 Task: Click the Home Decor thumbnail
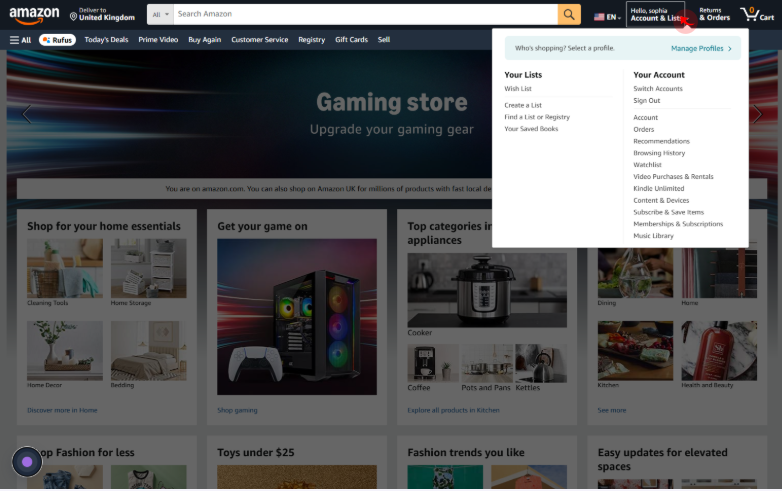(x=65, y=350)
